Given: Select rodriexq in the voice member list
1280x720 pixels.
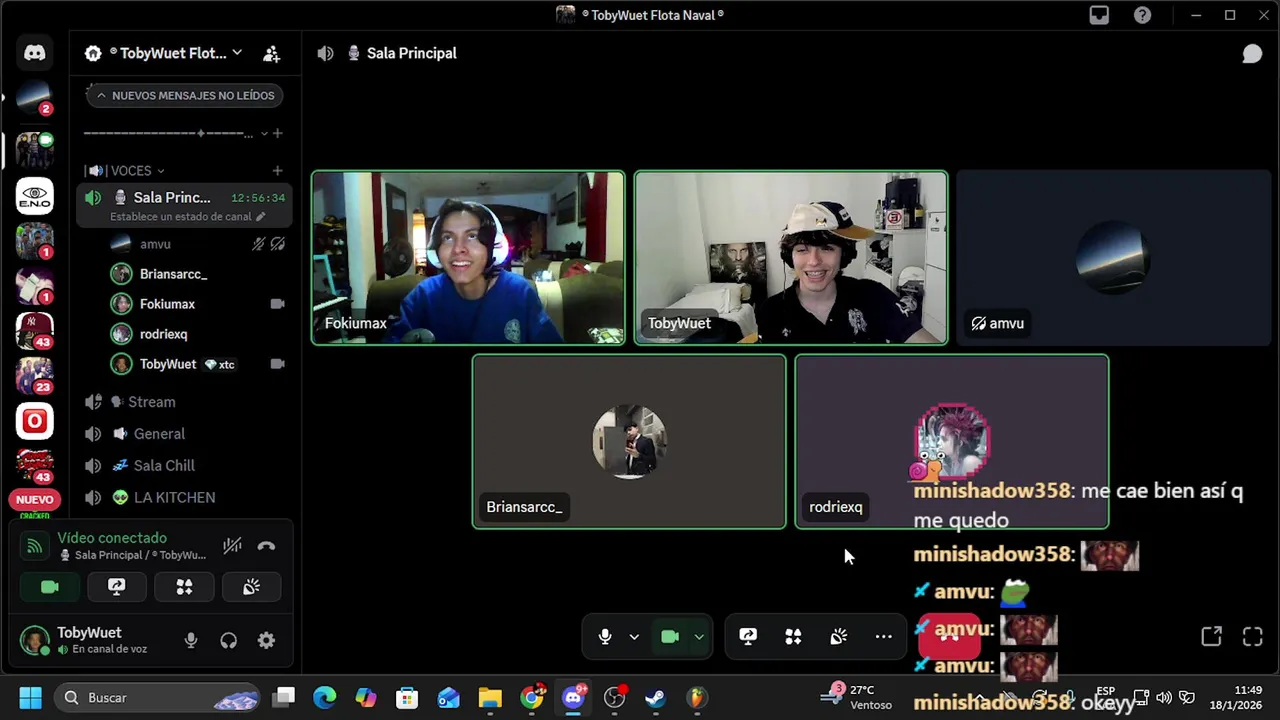Looking at the screenshot, I should pyautogui.click(x=197, y=334).
